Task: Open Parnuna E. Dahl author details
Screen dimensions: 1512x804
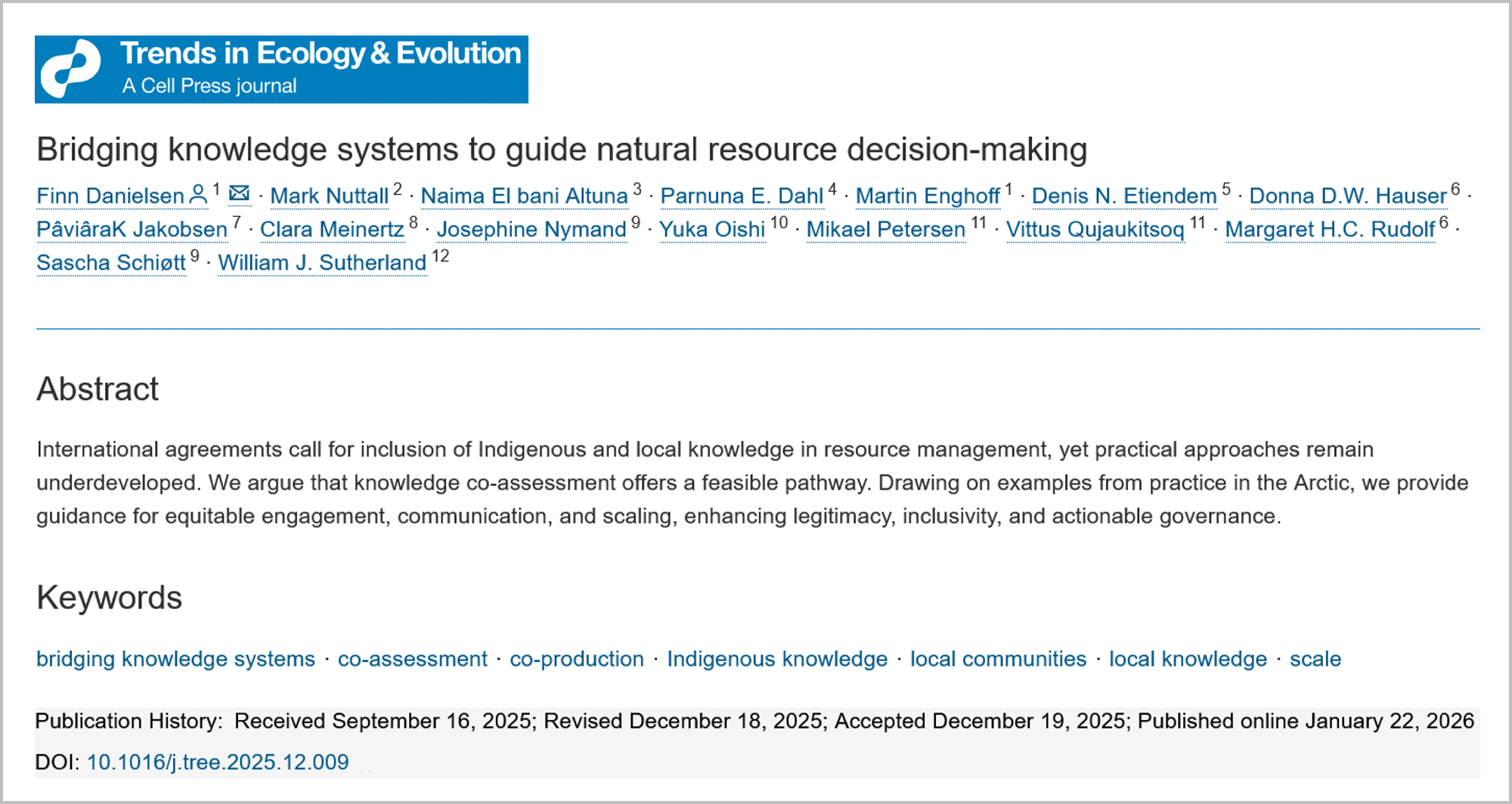Action: [741, 196]
